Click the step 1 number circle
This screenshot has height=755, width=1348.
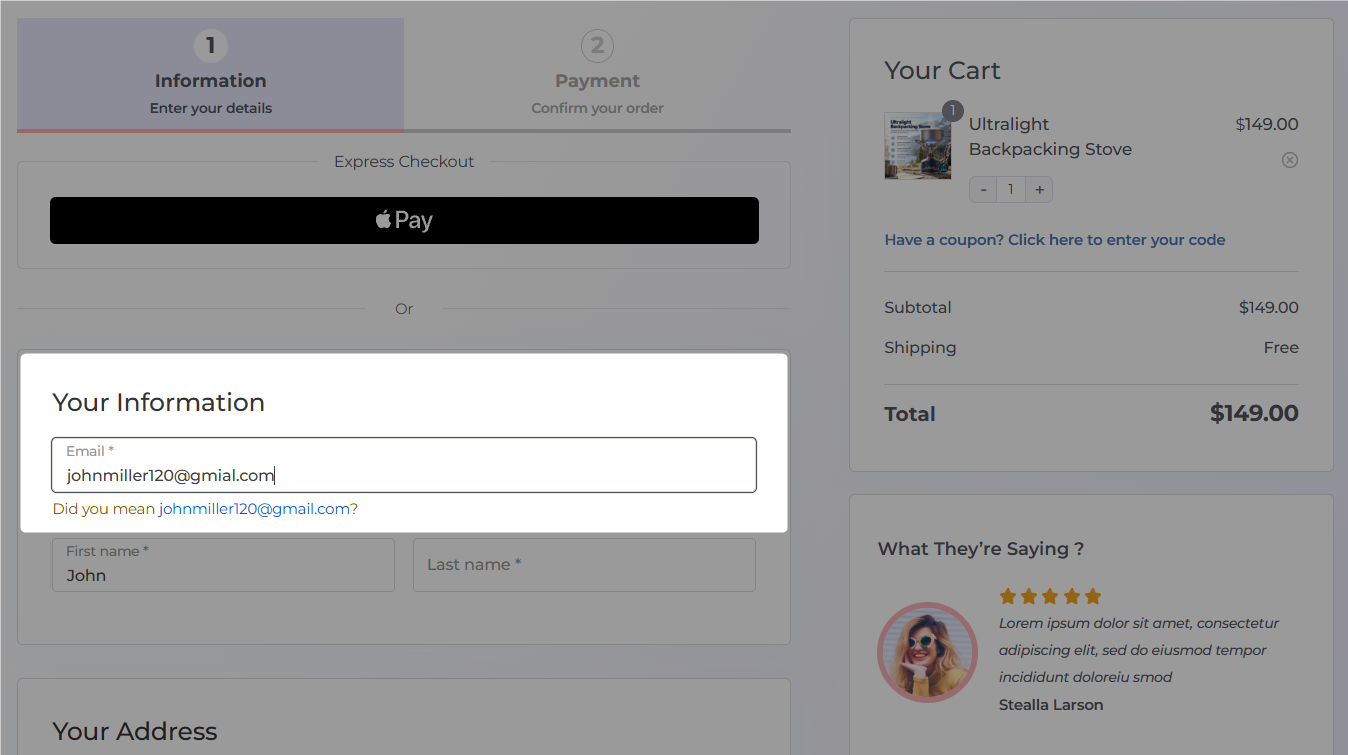click(x=210, y=45)
